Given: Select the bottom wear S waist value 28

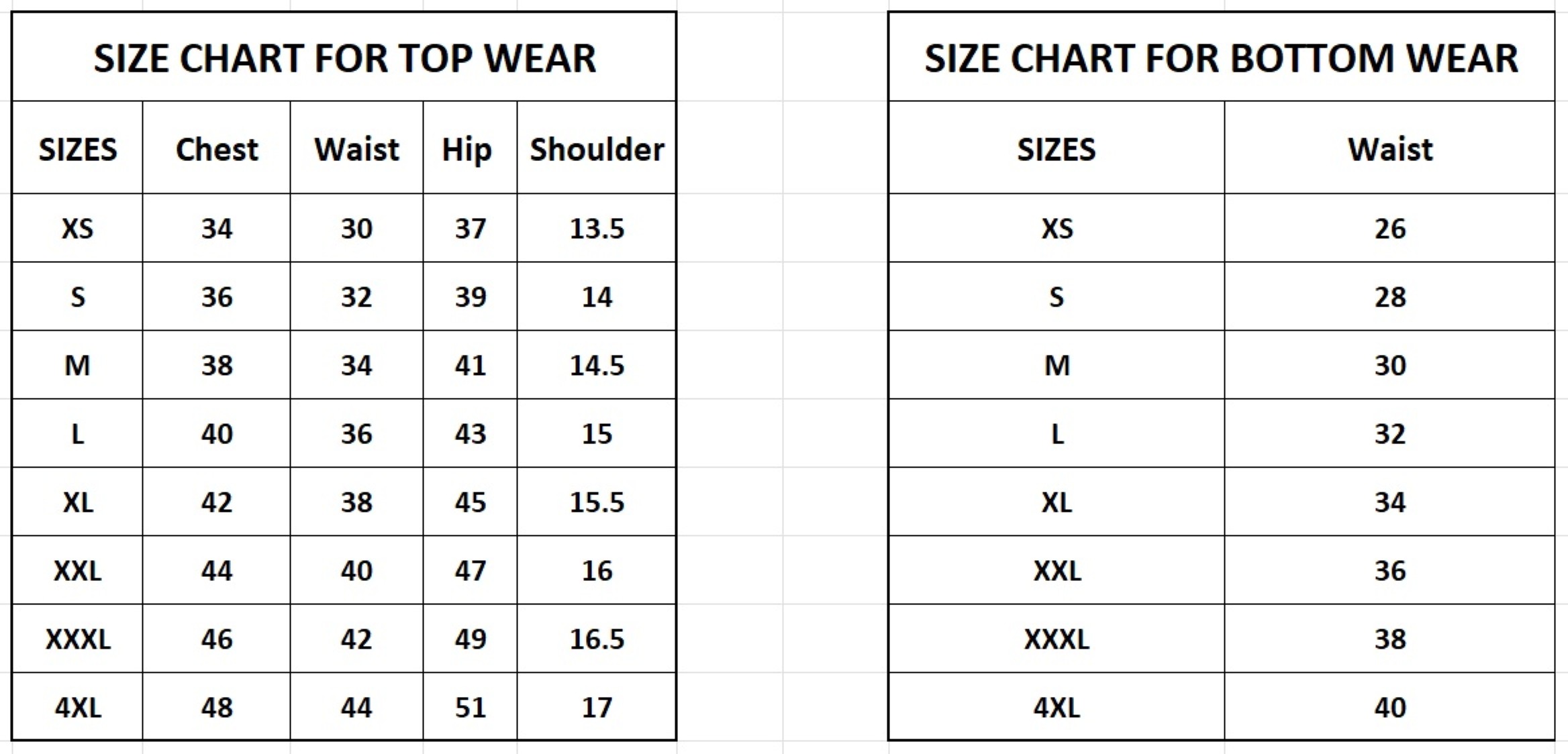Looking at the screenshot, I should click(x=1390, y=297).
